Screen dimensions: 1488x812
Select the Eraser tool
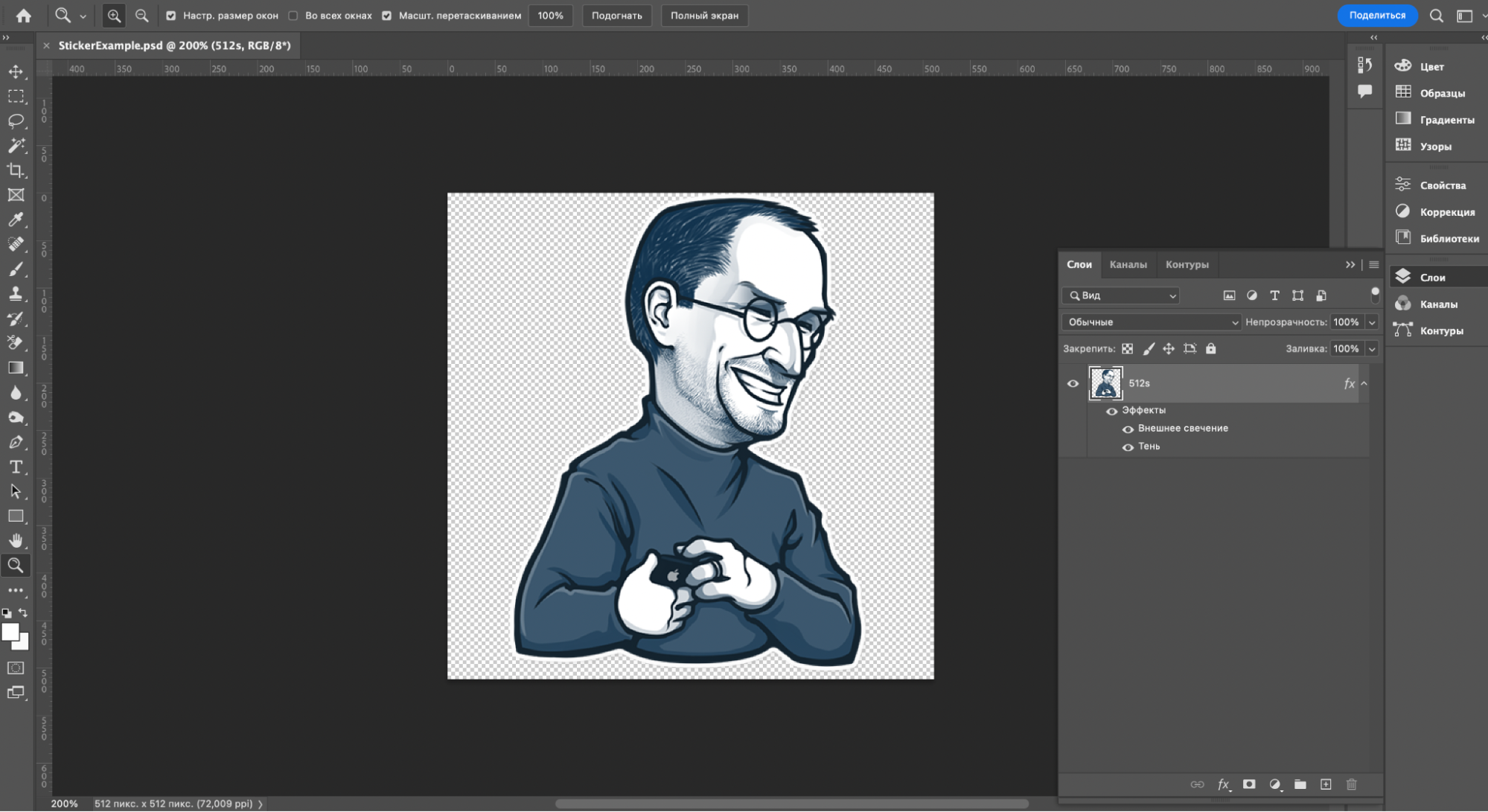click(x=16, y=343)
